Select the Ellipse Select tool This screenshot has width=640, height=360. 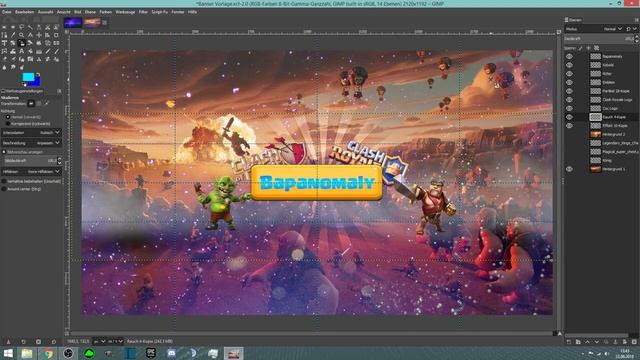[13, 27]
